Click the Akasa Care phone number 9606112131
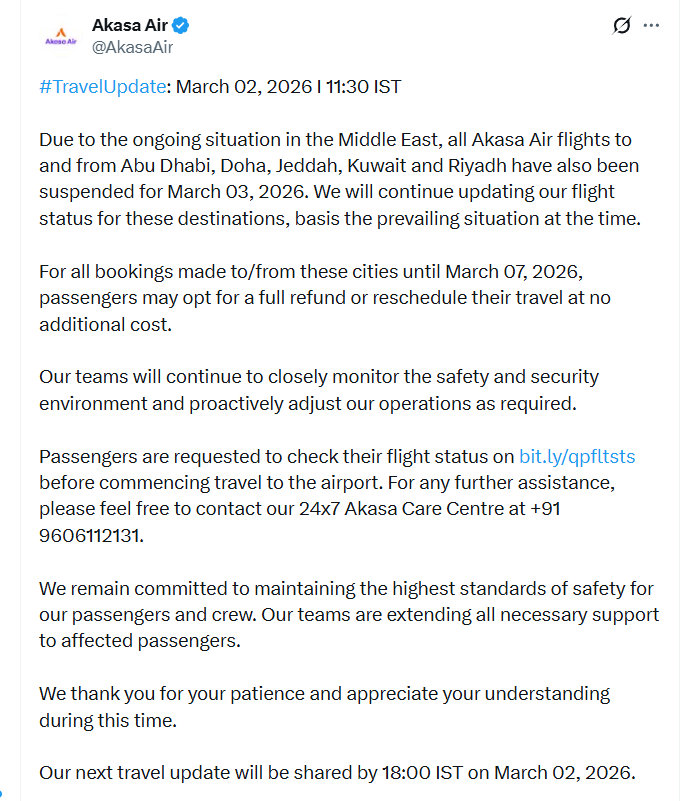 91,535
